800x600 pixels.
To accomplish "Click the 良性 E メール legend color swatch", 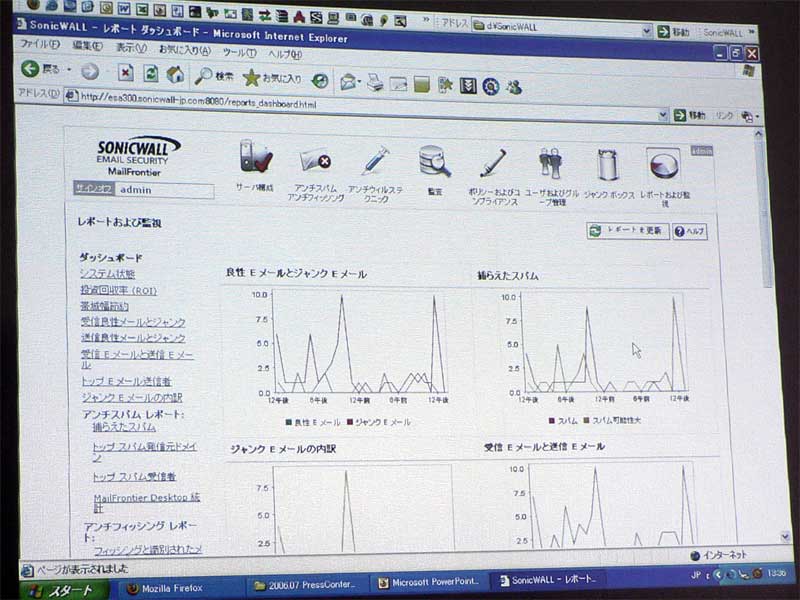I will (289, 422).
